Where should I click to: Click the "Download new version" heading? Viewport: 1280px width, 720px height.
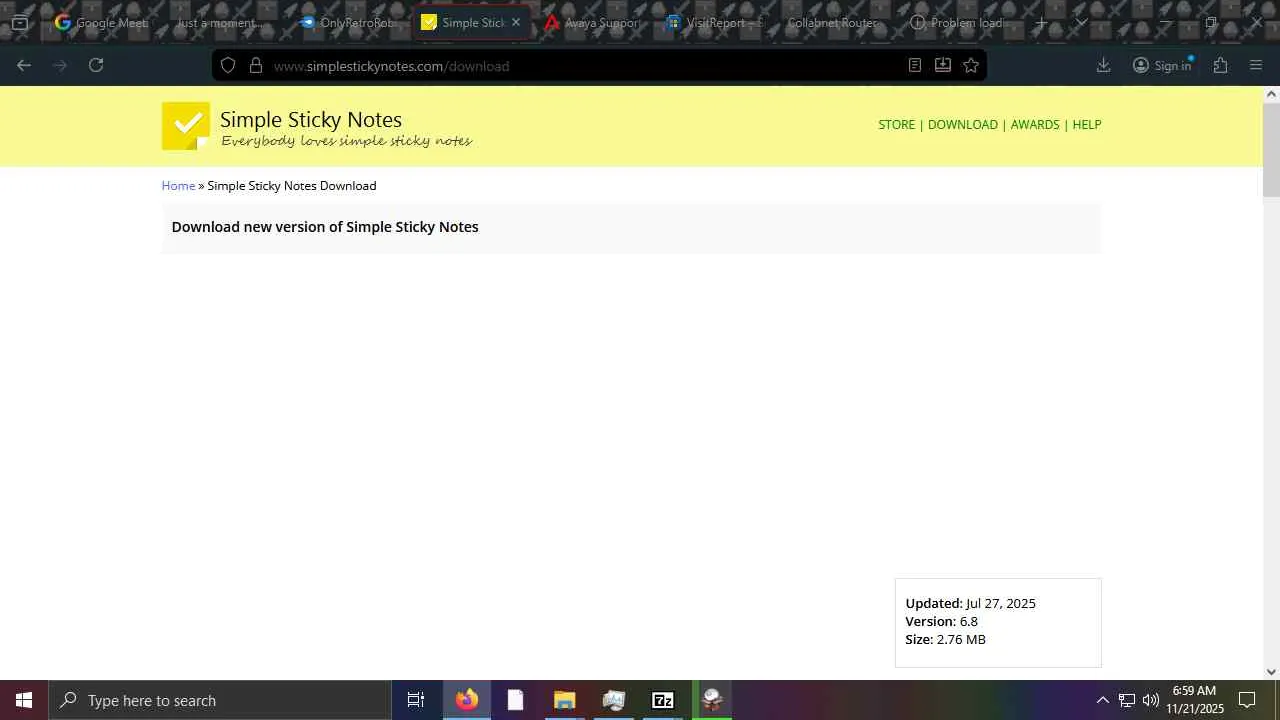point(325,227)
